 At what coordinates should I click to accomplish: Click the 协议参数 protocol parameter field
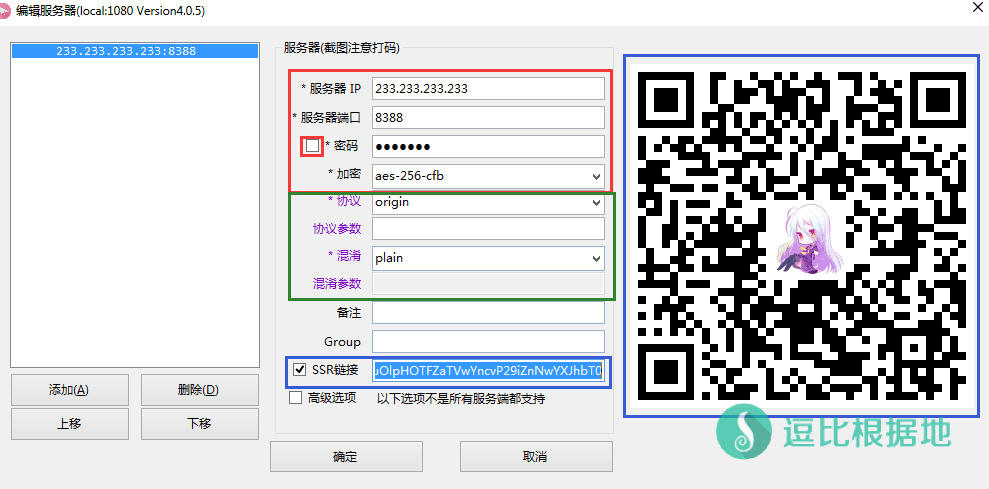488,228
